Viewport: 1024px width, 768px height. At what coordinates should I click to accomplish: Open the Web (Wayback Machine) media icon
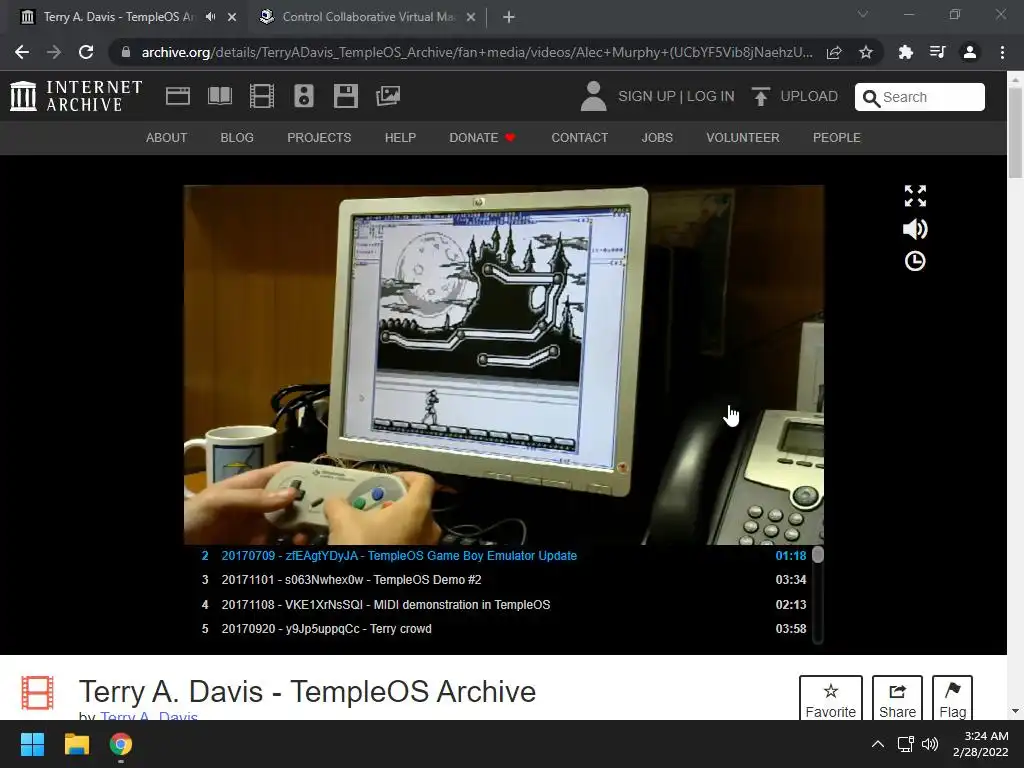[x=178, y=96]
